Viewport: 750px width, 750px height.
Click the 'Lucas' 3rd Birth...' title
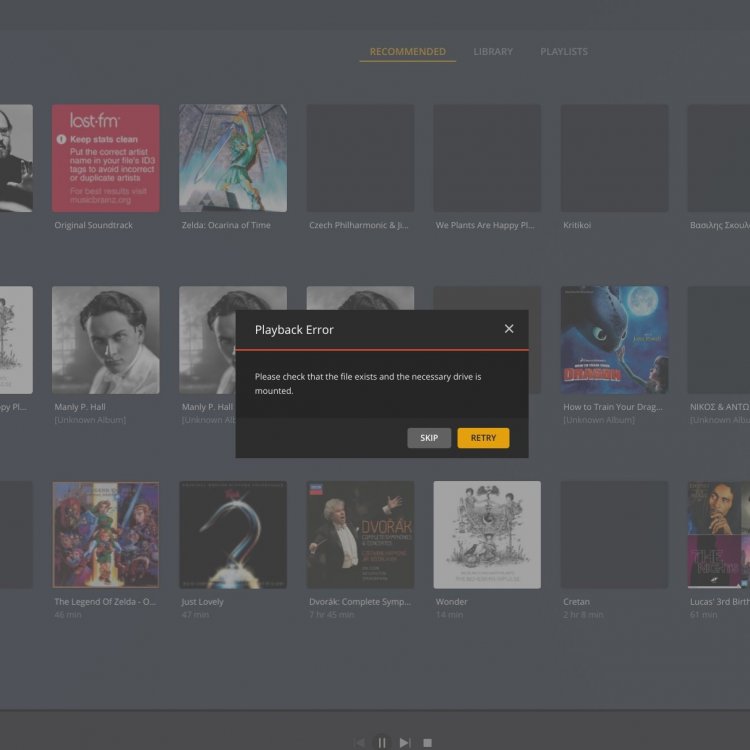[720, 602]
